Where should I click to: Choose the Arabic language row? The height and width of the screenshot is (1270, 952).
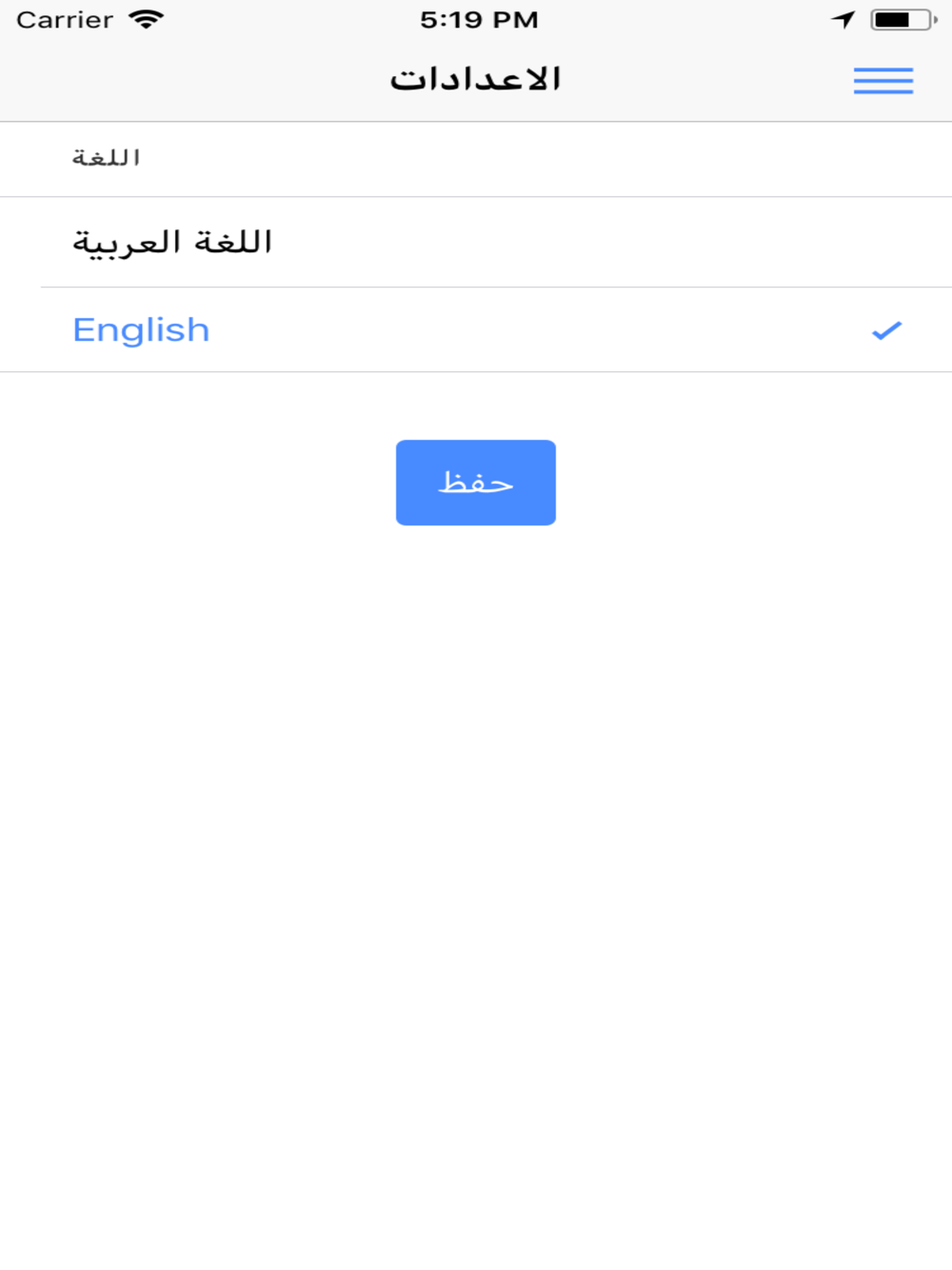[x=476, y=242]
